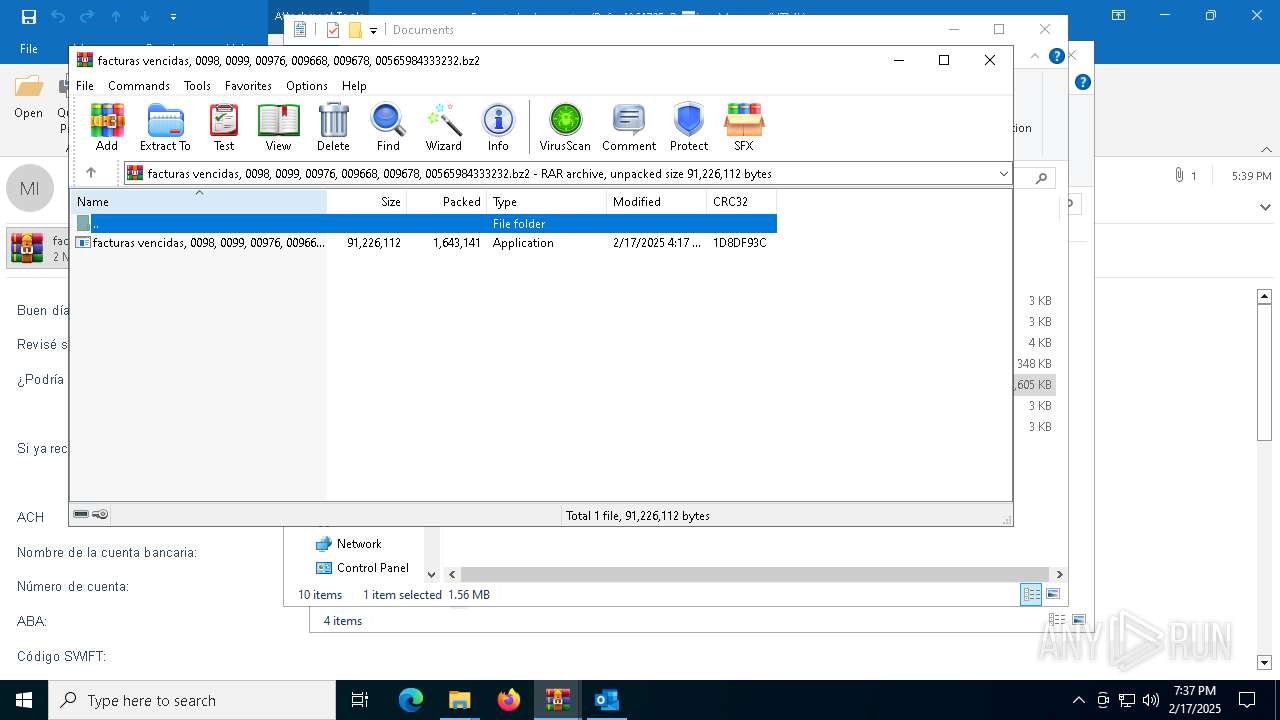
Task: Open the Help menu in WinRAR
Action: coord(354,86)
